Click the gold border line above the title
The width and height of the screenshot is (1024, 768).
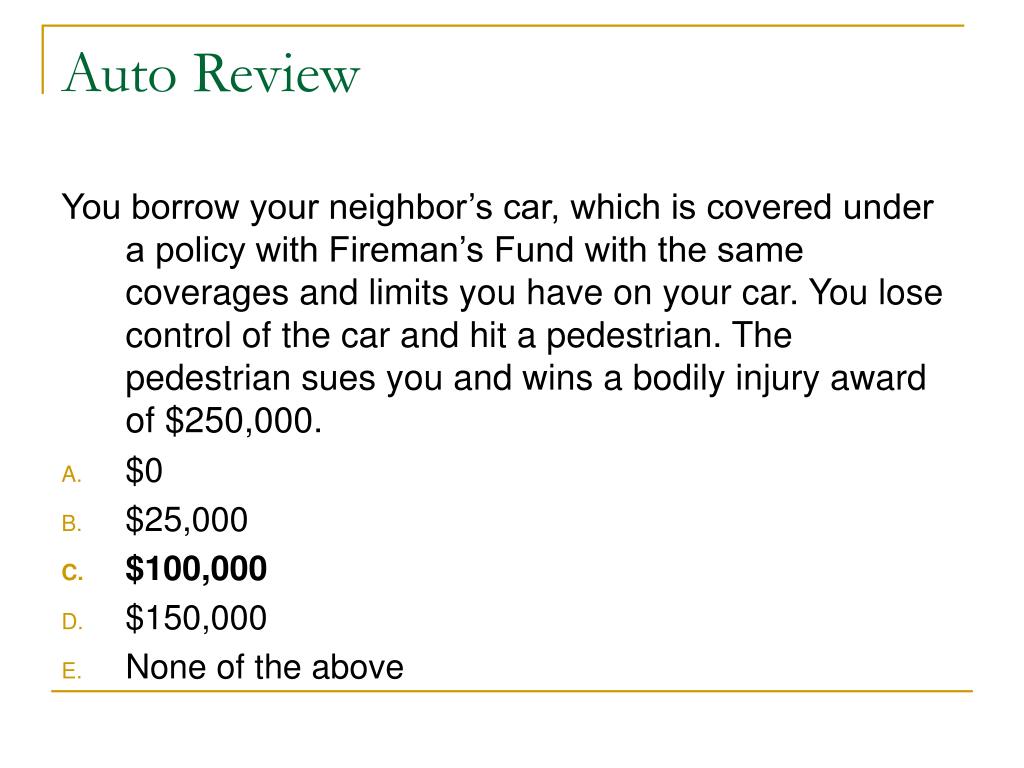(x=503, y=26)
